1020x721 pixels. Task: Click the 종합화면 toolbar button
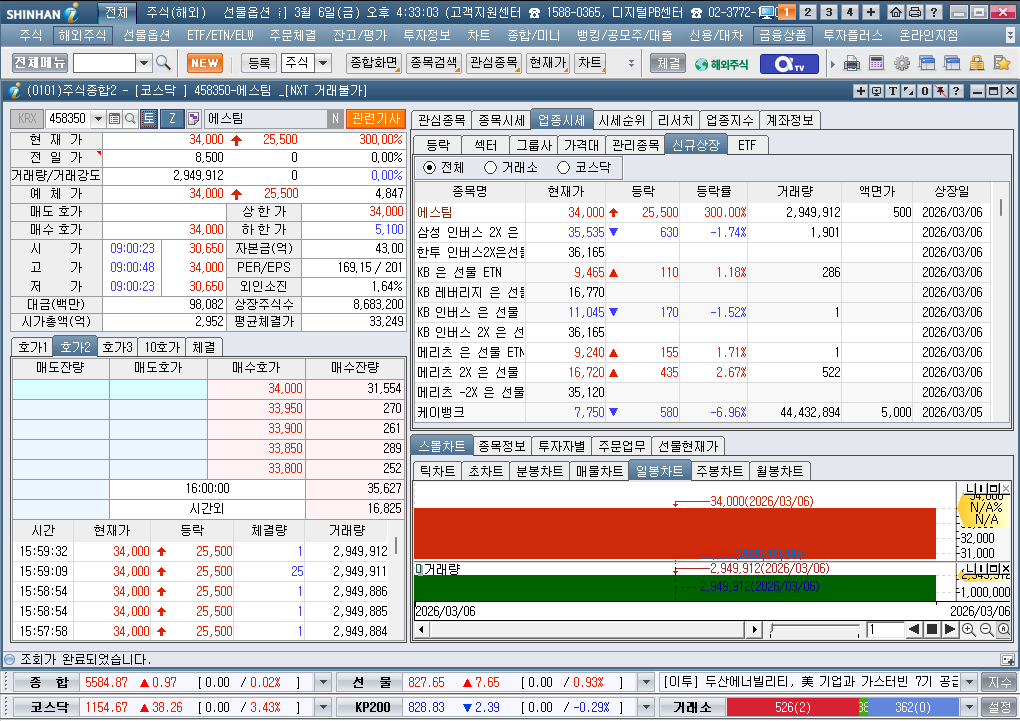(373, 63)
